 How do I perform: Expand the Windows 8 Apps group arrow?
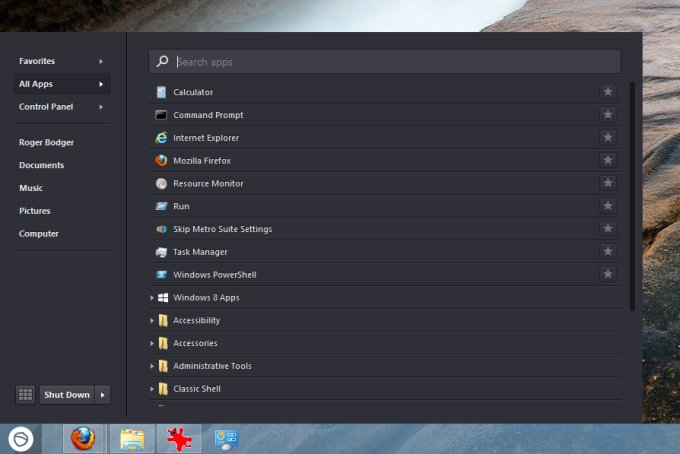point(152,297)
